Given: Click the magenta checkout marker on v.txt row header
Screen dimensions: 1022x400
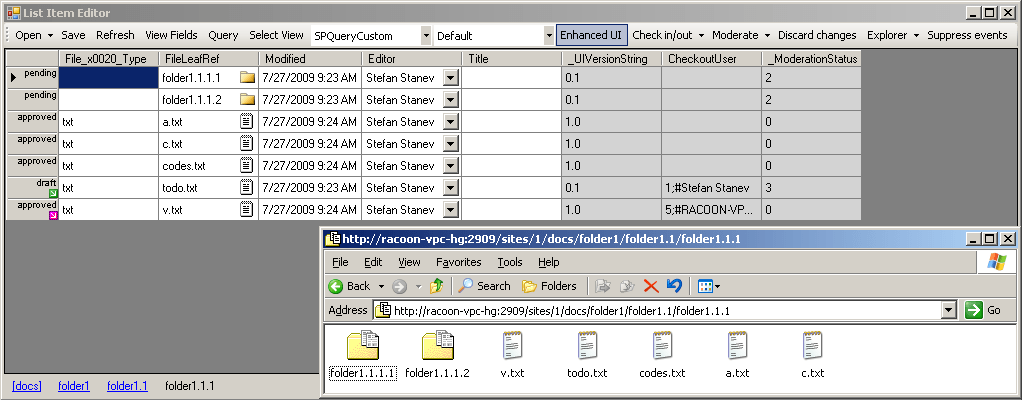Looking at the screenshot, I should point(53,216).
